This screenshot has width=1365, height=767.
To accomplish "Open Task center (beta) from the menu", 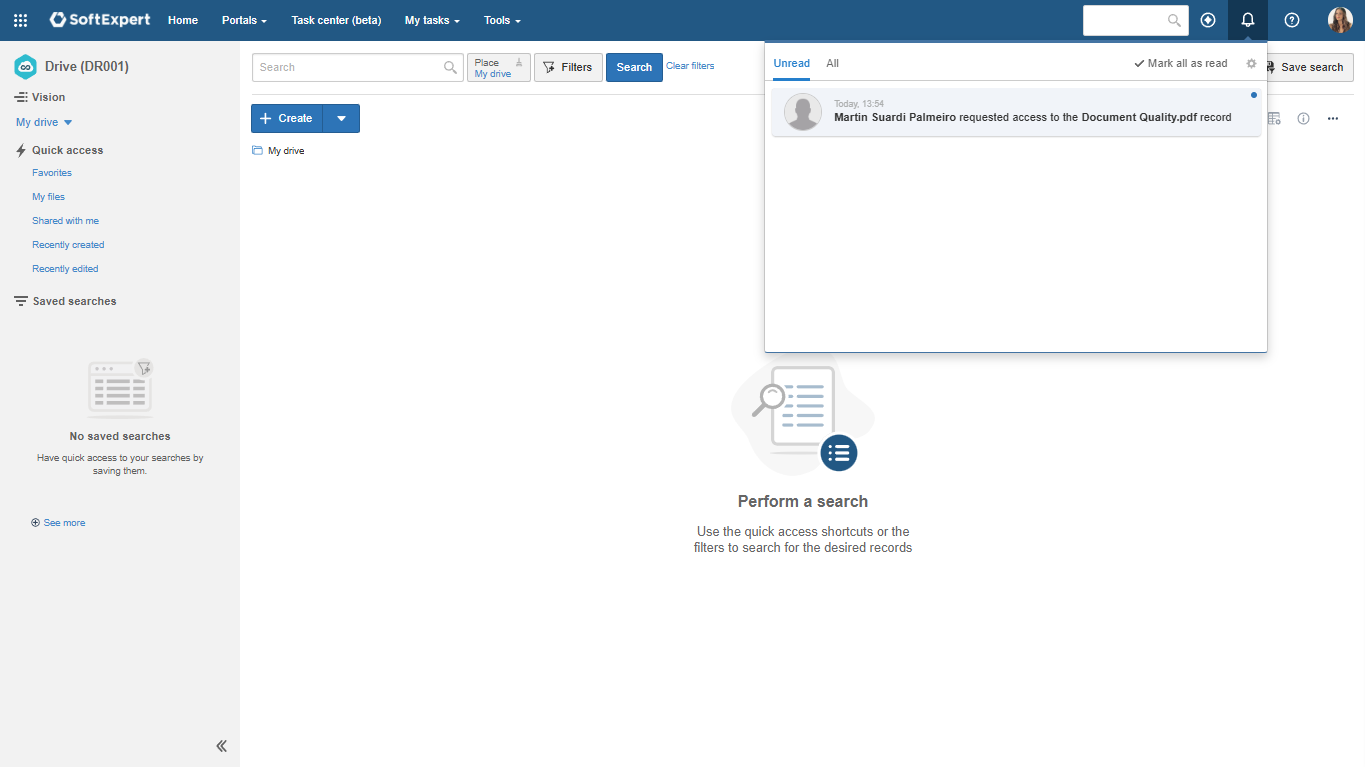I will pos(335,20).
